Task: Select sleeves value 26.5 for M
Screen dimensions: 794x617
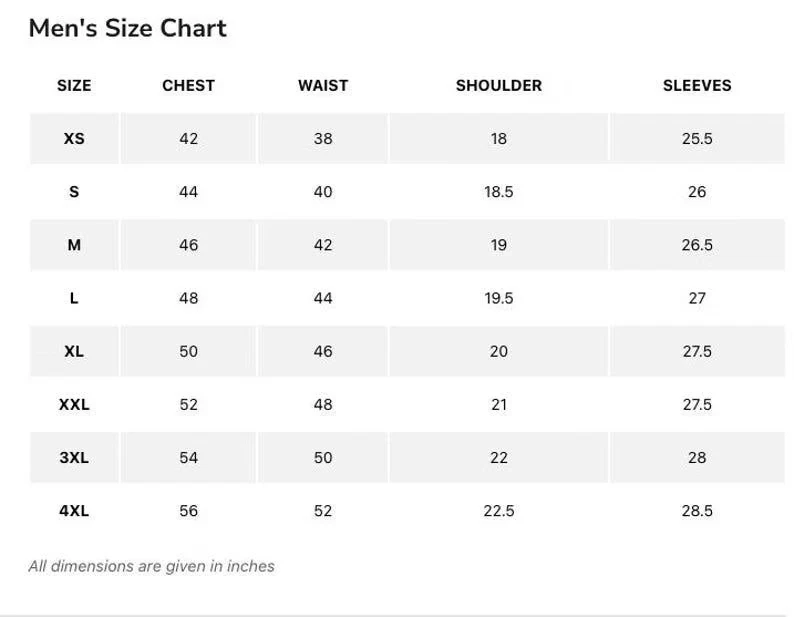Action: 697,245
